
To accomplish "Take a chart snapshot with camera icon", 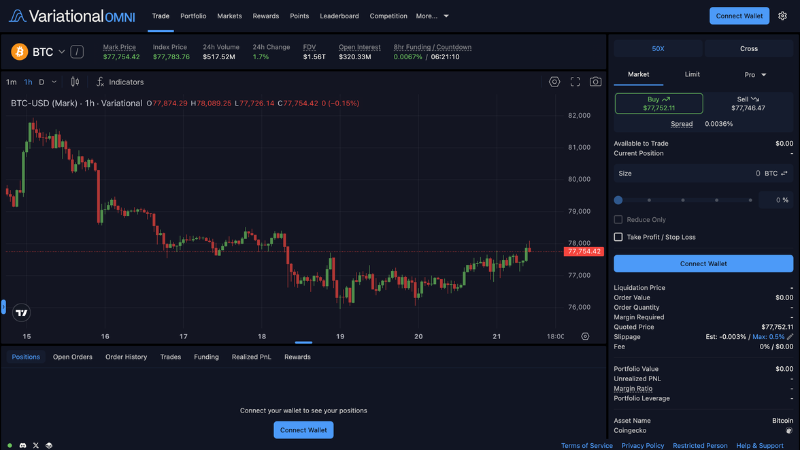I will (x=595, y=82).
